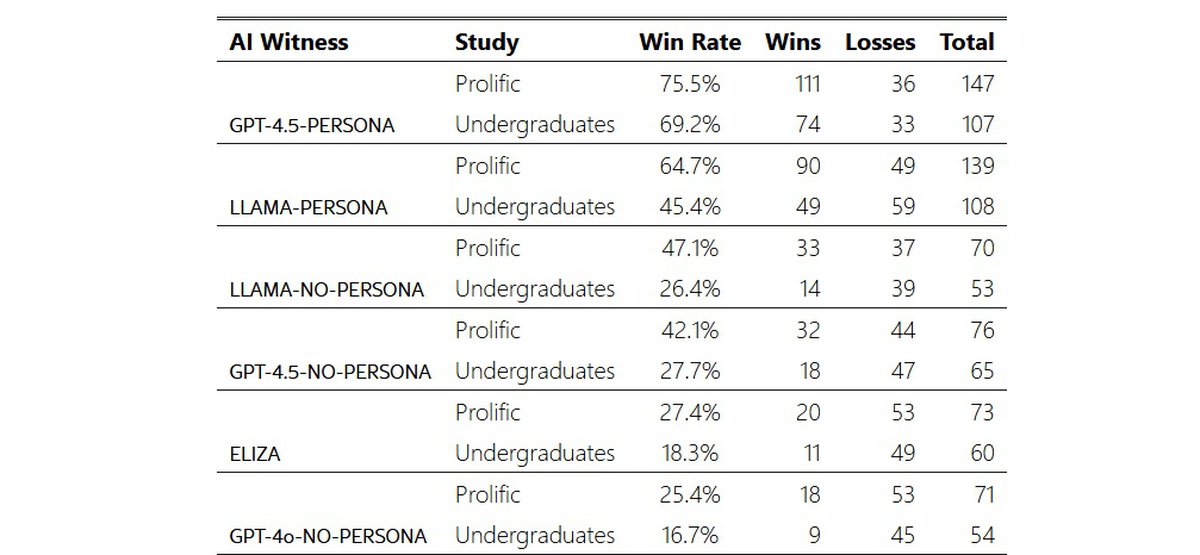Click the 75.5% win rate cell
Viewport: 1200px width, 555px height.
point(691,84)
